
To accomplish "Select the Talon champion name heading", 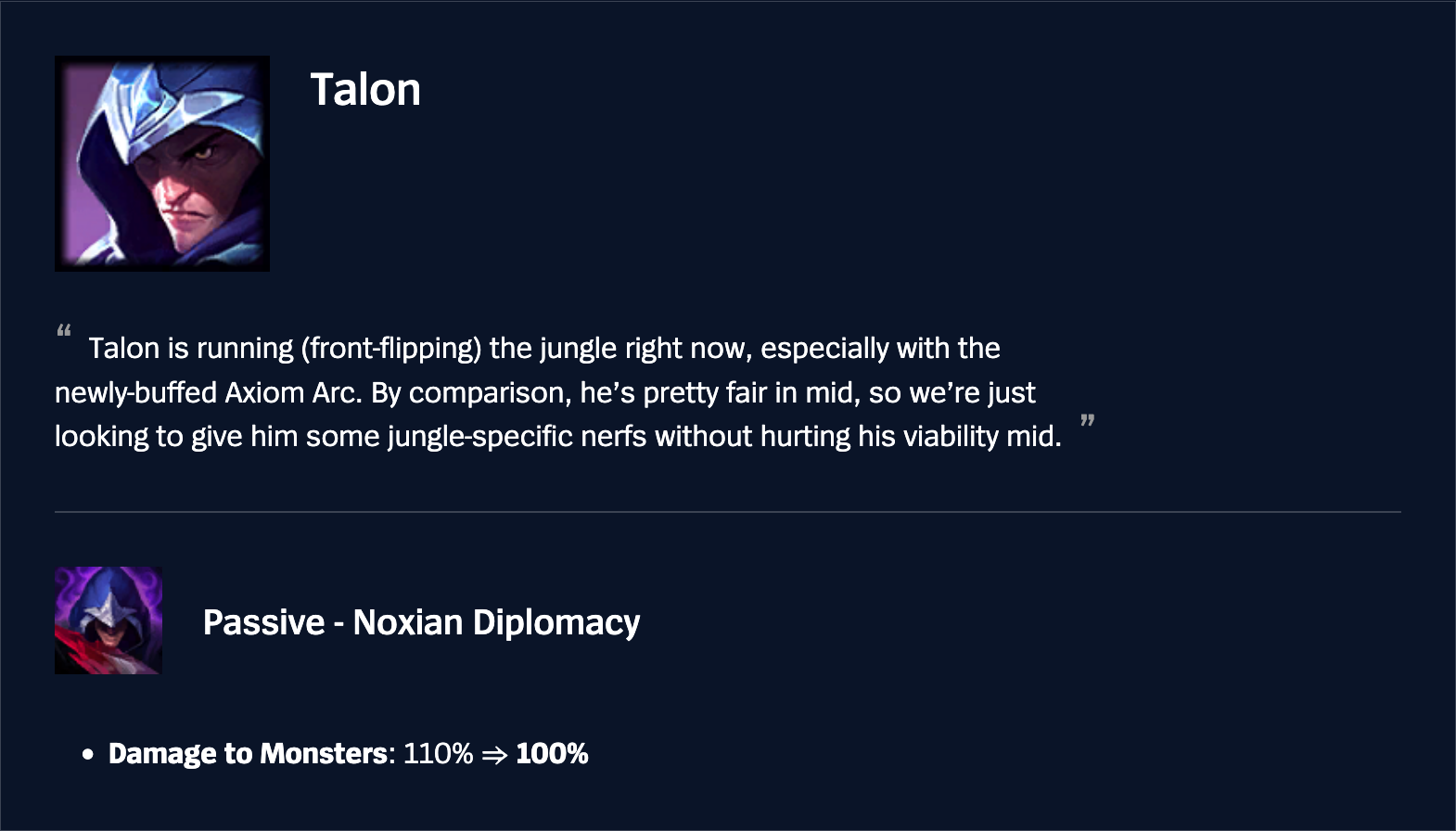I will pos(365,90).
